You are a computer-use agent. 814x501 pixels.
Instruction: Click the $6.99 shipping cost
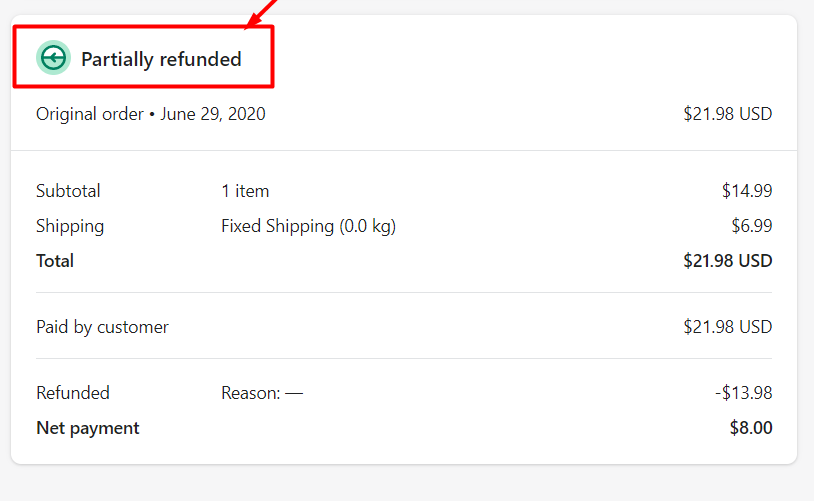[x=751, y=226]
